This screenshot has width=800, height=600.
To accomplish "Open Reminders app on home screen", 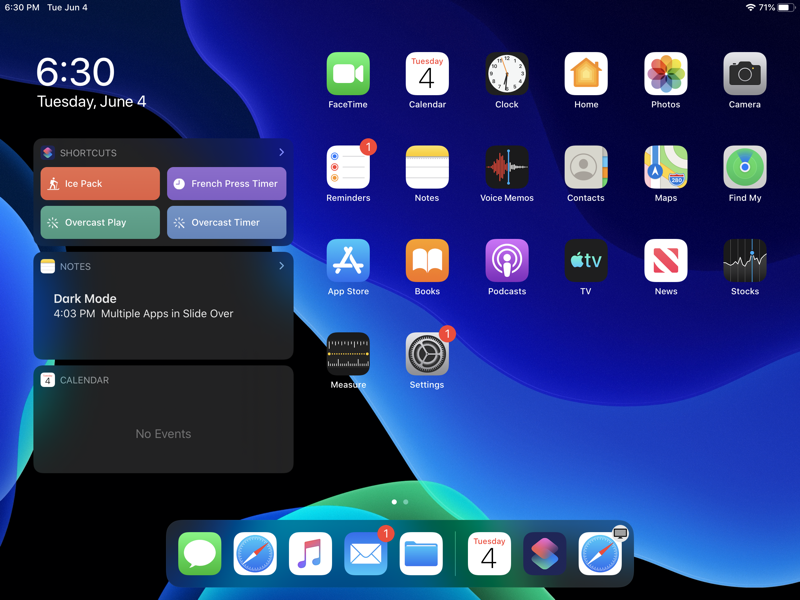I will coord(348,168).
